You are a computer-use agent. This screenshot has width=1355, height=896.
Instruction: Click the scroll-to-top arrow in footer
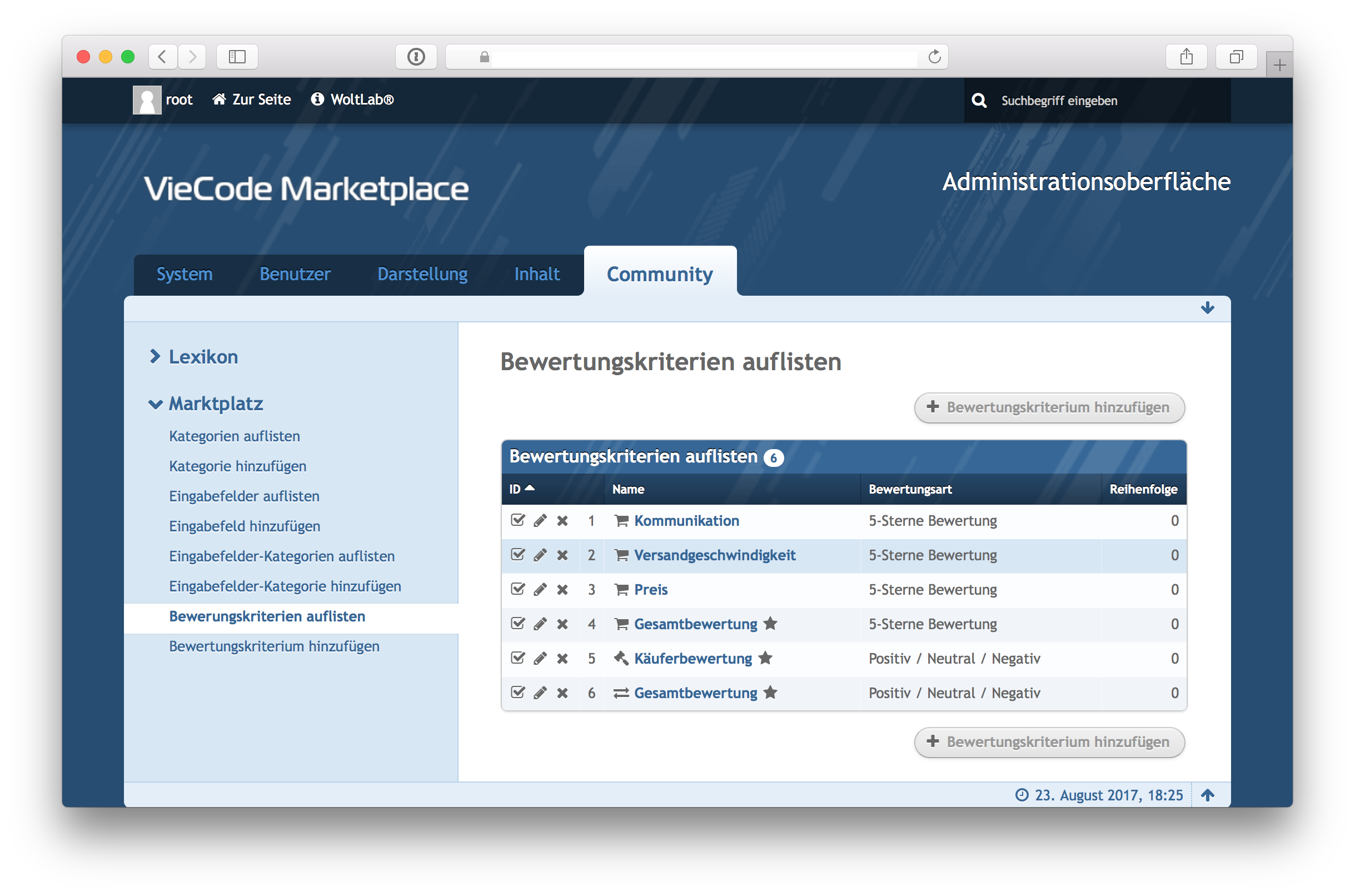[x=1207, y=795]
